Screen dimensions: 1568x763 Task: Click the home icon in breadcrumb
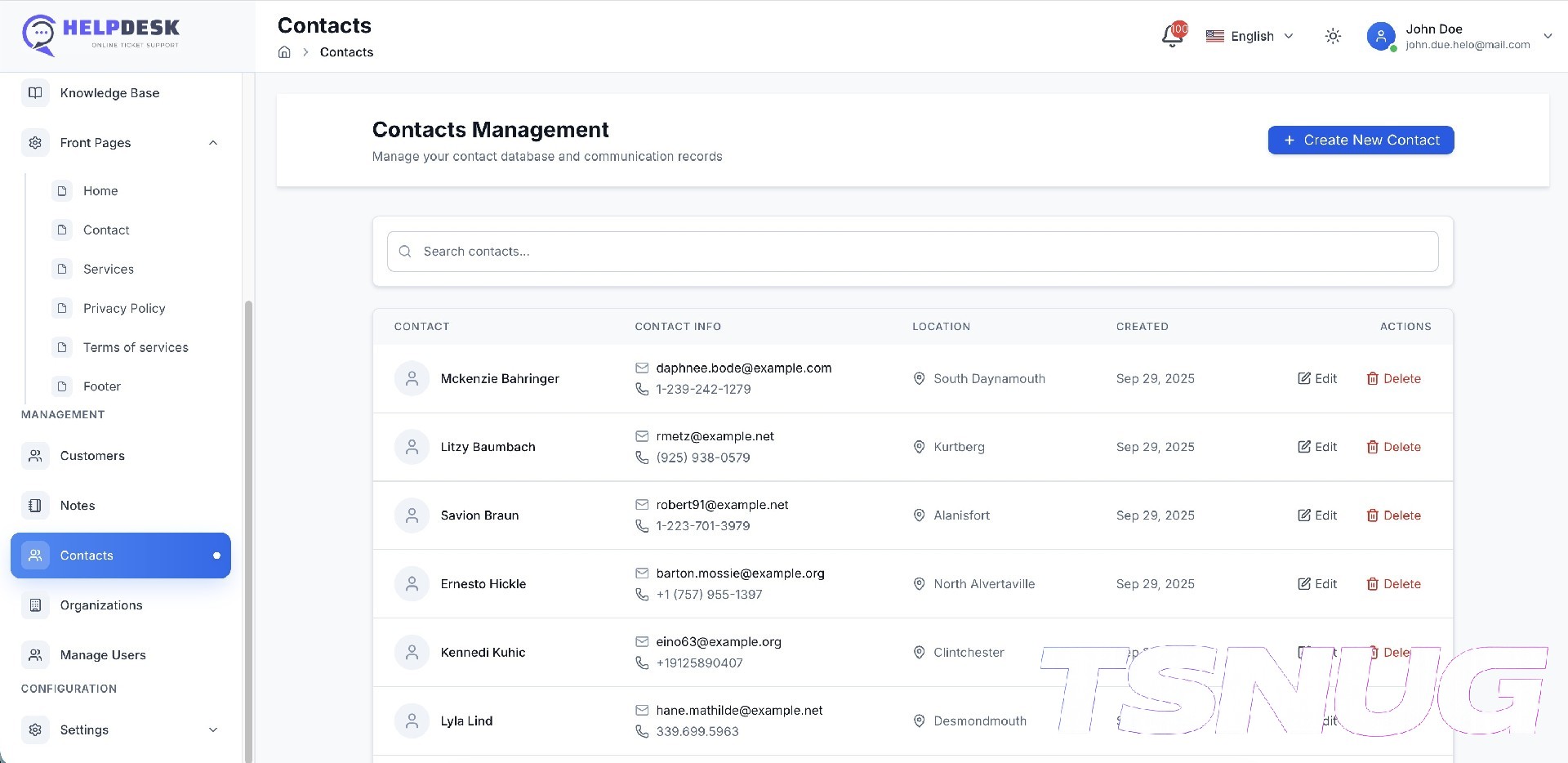click(x=284, y=52)
